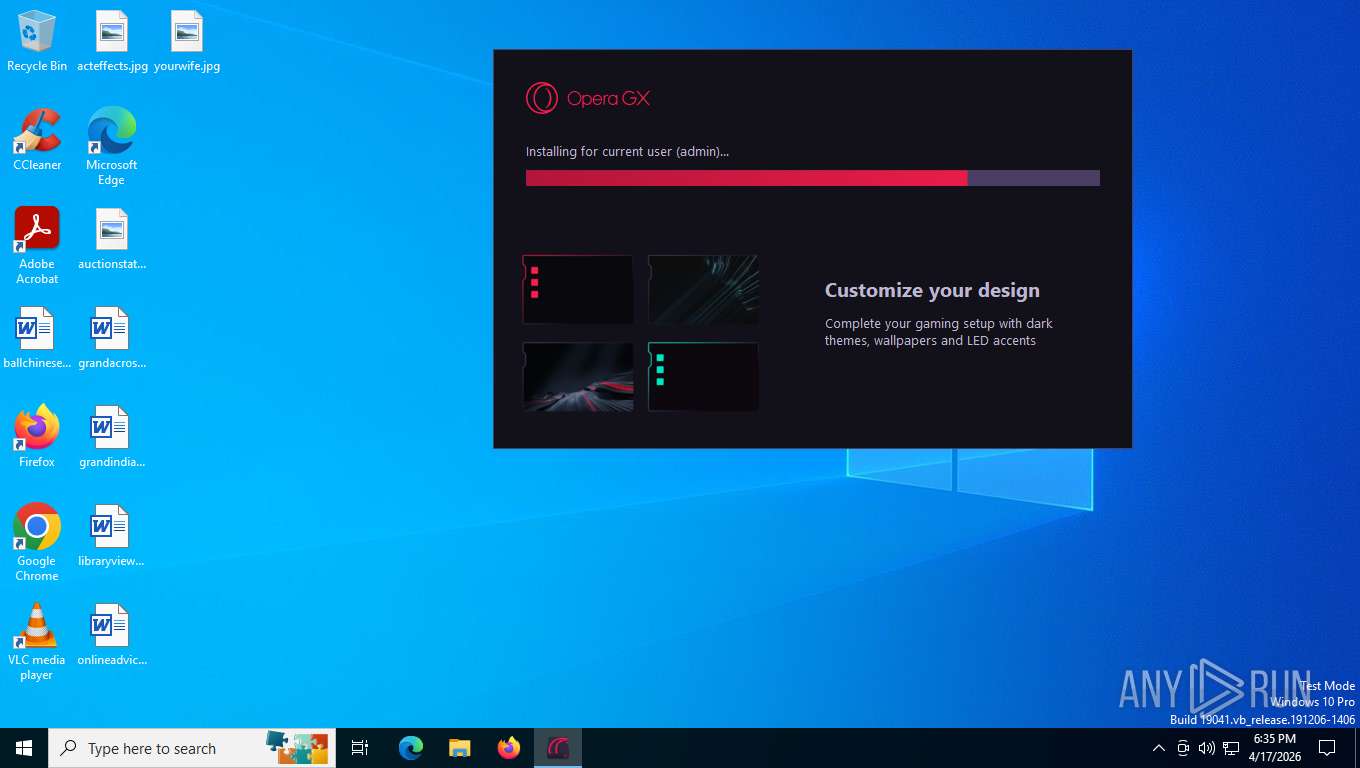This screenshot has width=1360, height=768.
Task: Select the red road wallpaper thumbnail
Action: pyautogui.click(x=578, y=377)
